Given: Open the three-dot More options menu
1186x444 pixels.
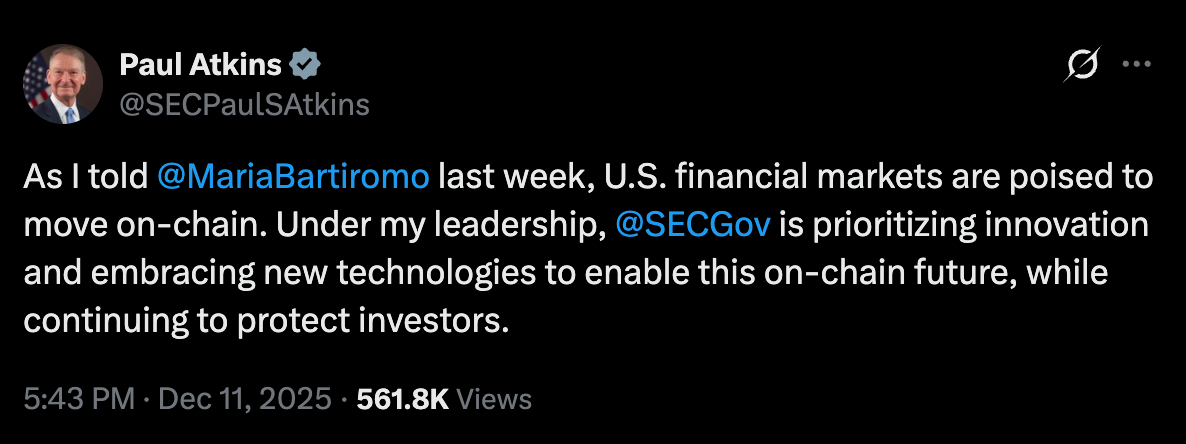Looking at the screenshot, I should tap(1138, 65).
